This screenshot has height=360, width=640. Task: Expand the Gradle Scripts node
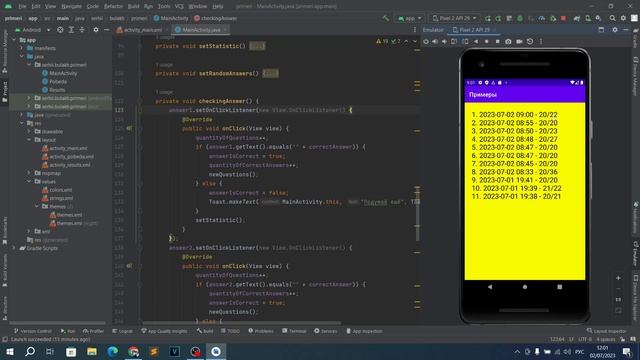tap(14, 248)
